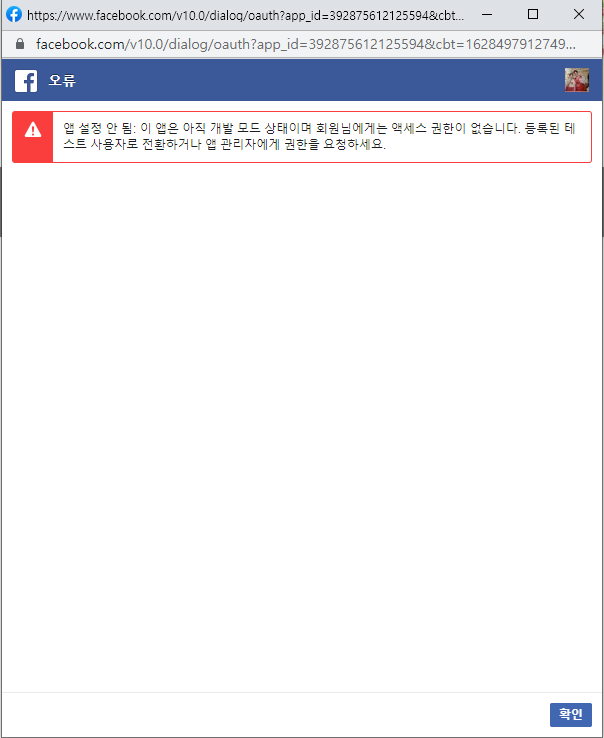The width and height of the screenshot is (604, 738).
Task: Click the window title showing the https URL
Action: (x=245, y=16)
